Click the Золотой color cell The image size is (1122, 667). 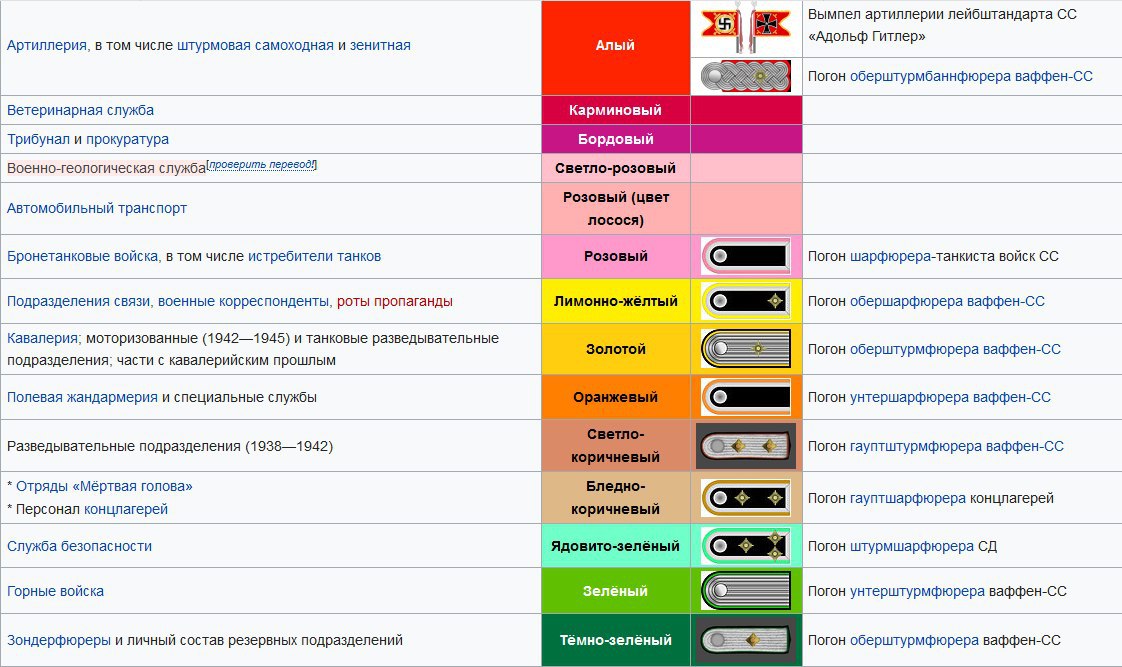pos(615,349)
